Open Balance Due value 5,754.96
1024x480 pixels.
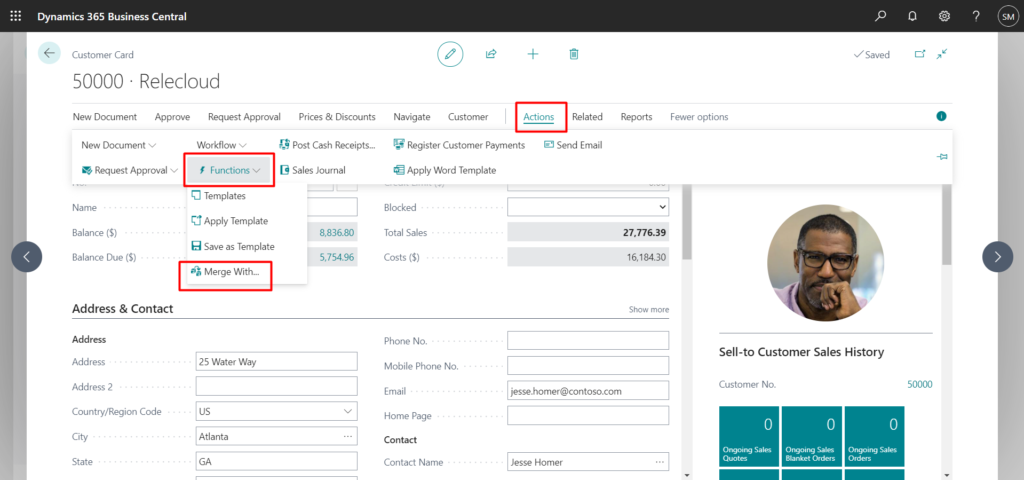[336, 257]
